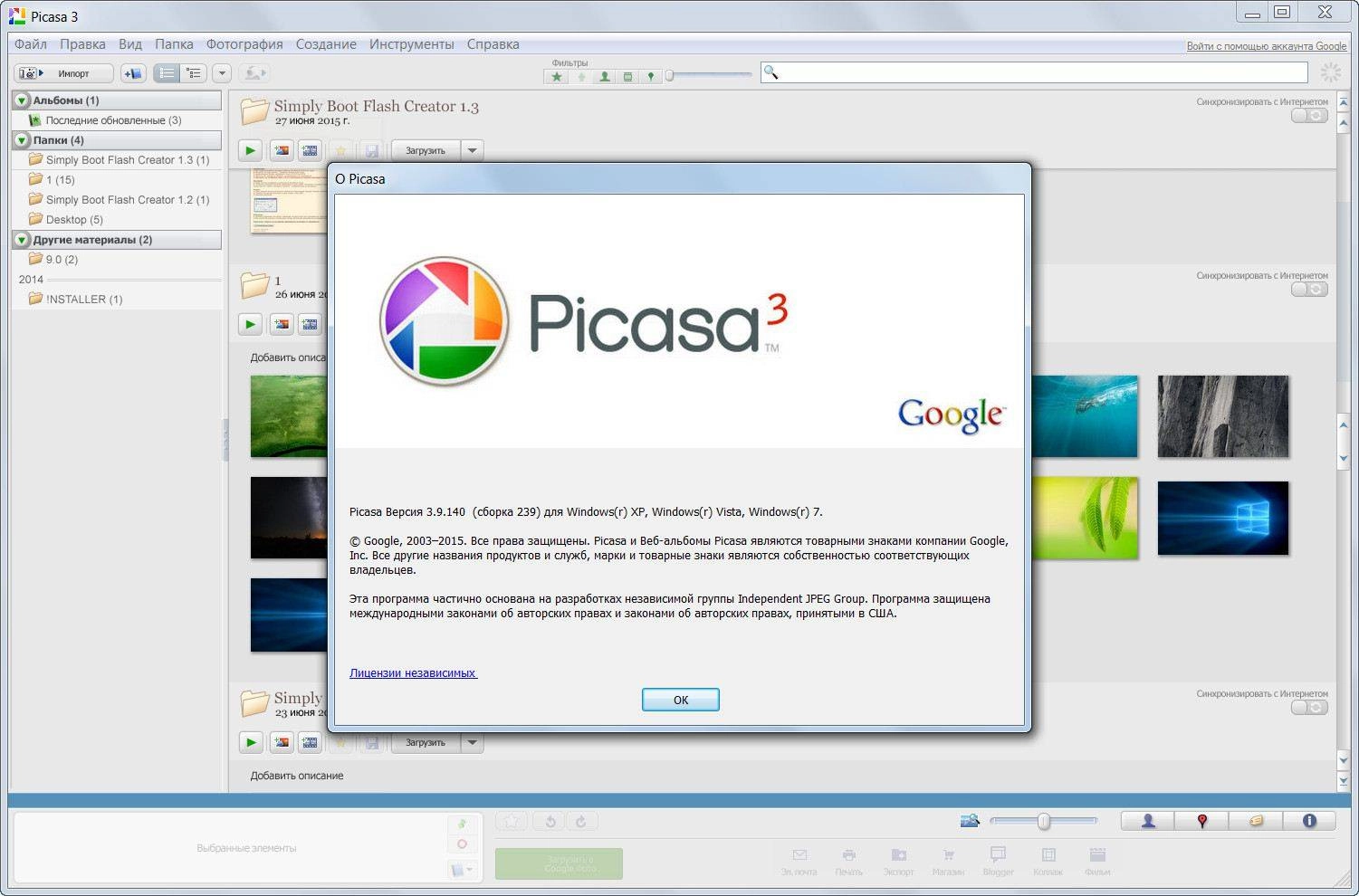1359x896 pixels.
Task: Open the Лицензии независимых link
Action: (x=413, y=672)
